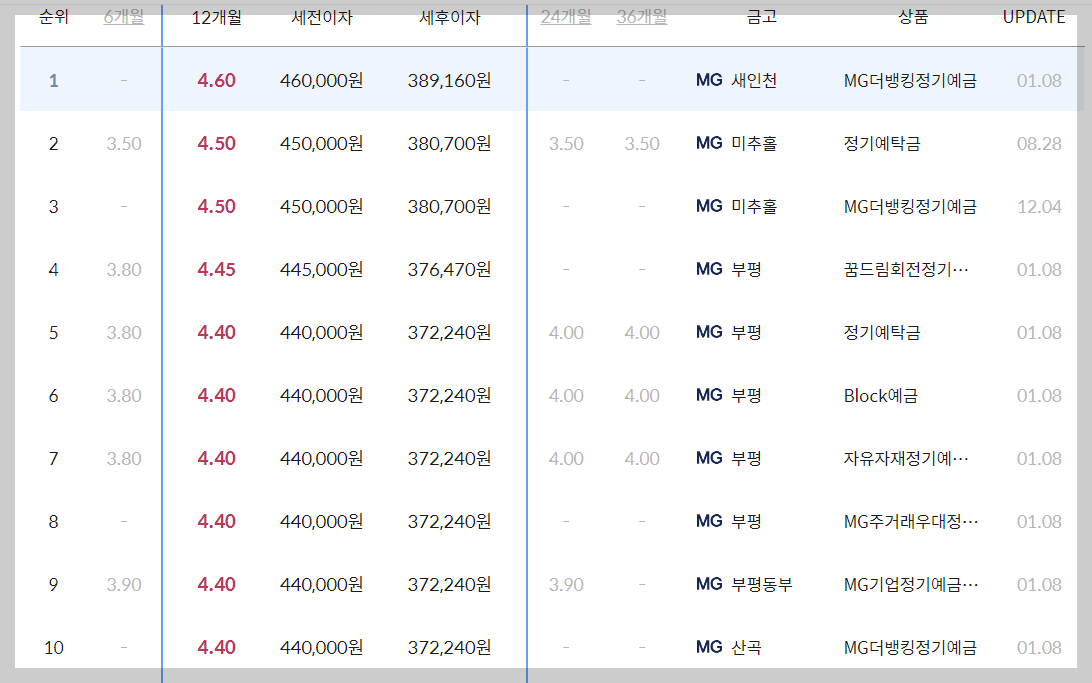1092x683 pixels.
Task: Select rank number 1 in highlighted row
Action: coord(54,81)
